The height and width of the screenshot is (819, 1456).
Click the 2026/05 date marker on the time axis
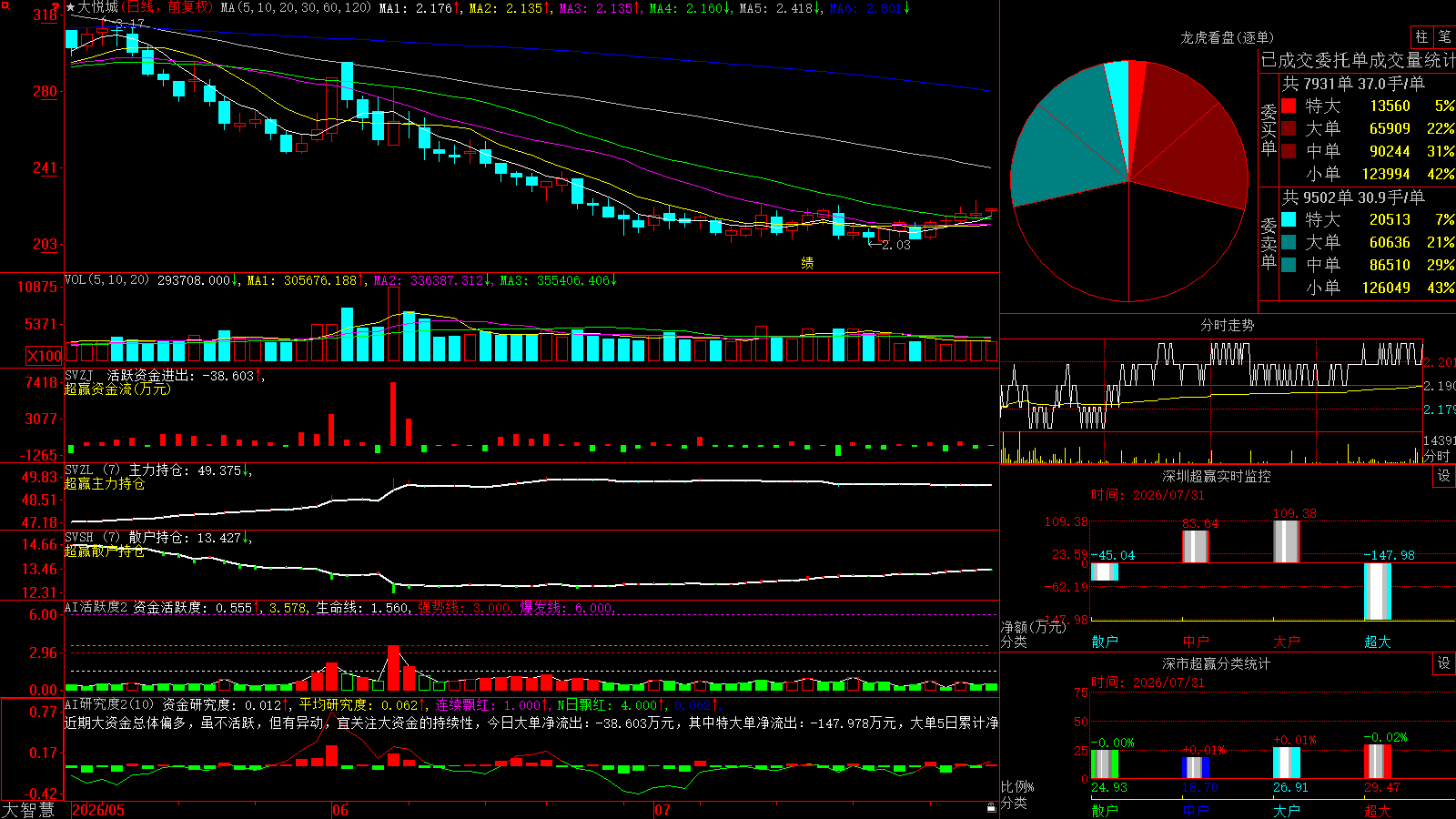pyautogui.click(x=98, y=810)
